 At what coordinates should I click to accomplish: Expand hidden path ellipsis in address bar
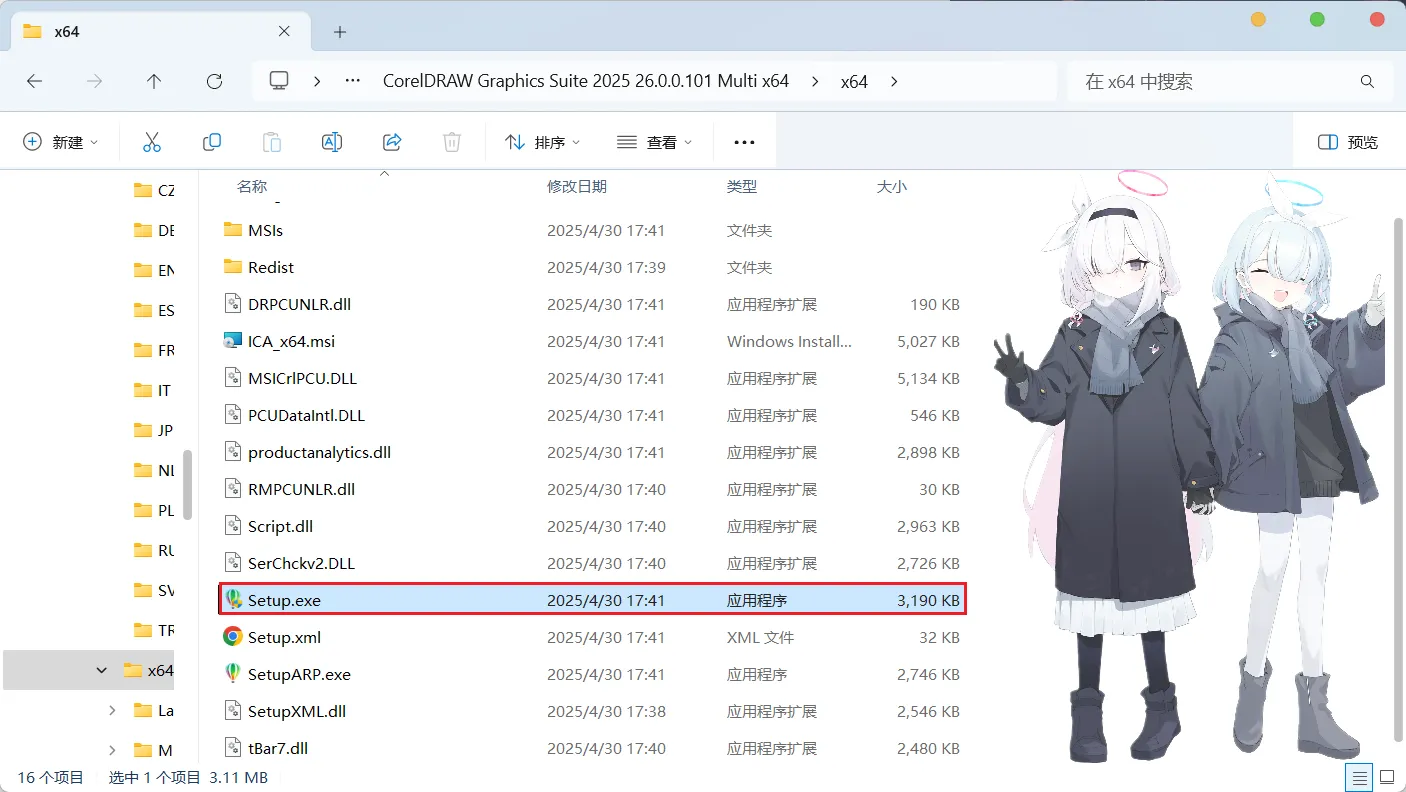[x=353, y=81]
